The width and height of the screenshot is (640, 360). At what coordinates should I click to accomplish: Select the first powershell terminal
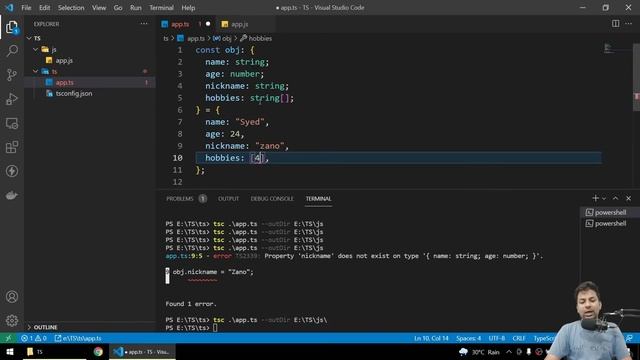pyautogui.click(x=607, y=212)
